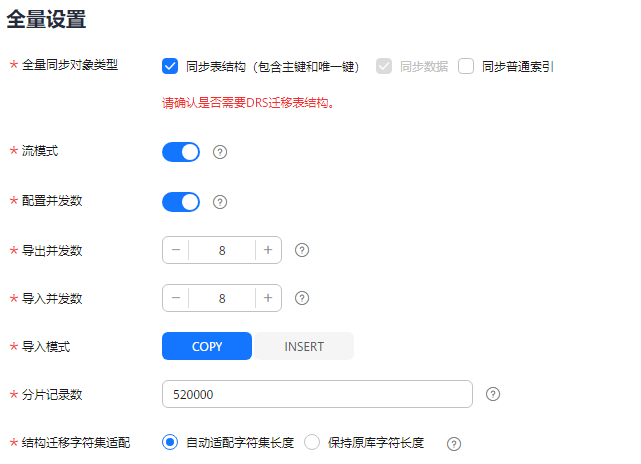Click help icon for 导出并发数
Viewport: 641px width, 464px height.
302,250
